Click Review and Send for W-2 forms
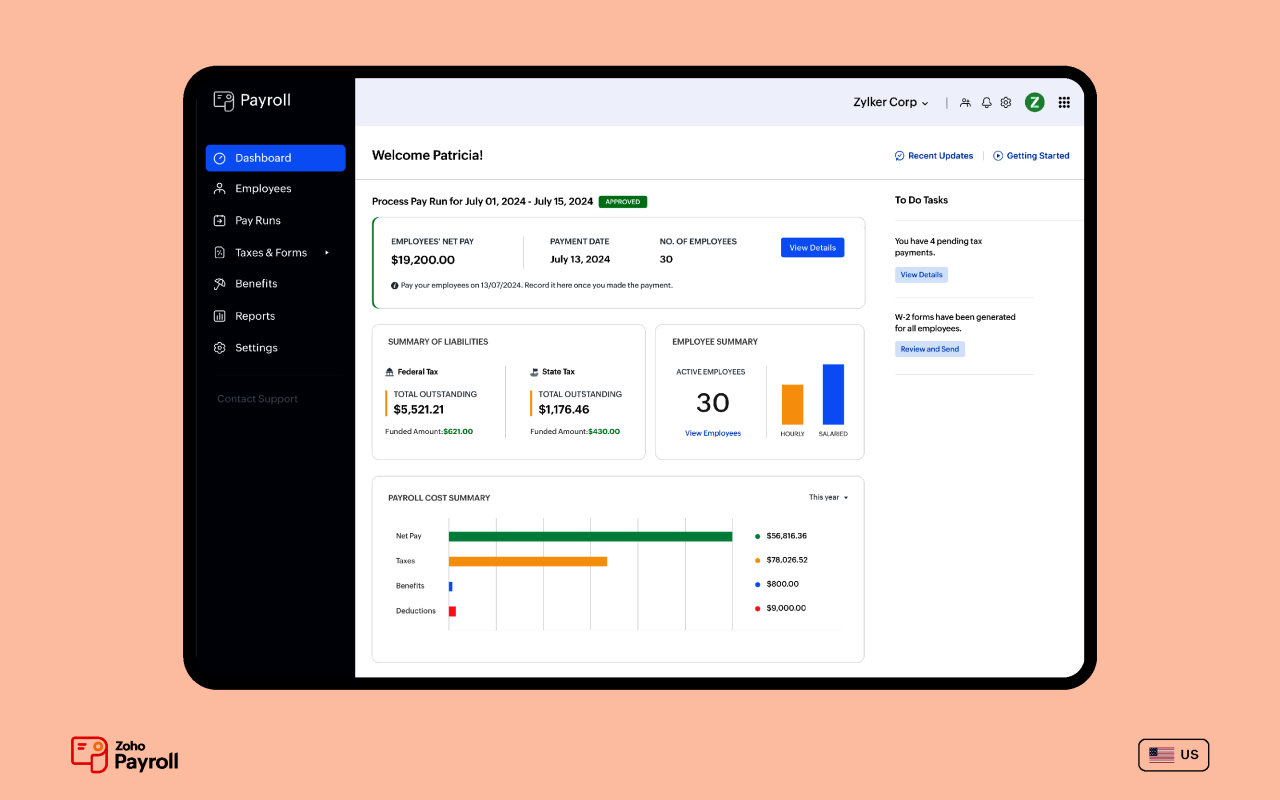Viewport: 1280px width, 800px height. 929,348
